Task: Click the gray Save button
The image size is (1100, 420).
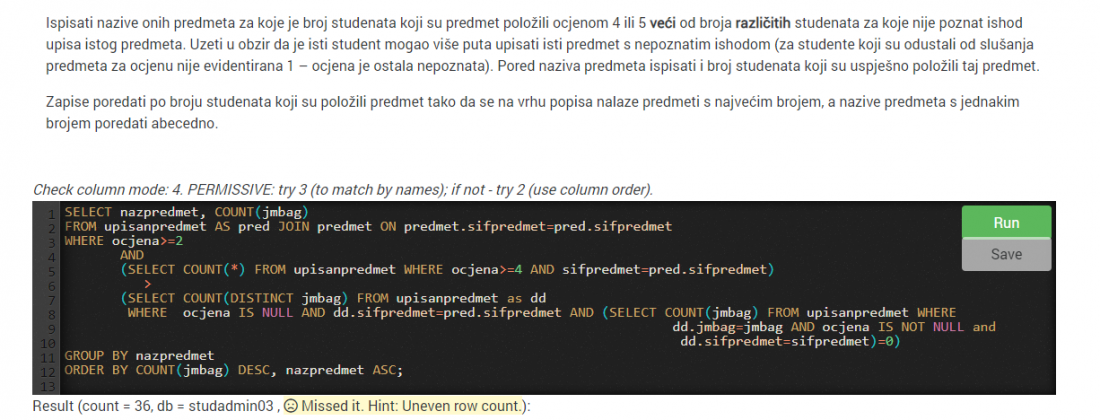Action: point(1006,255)
